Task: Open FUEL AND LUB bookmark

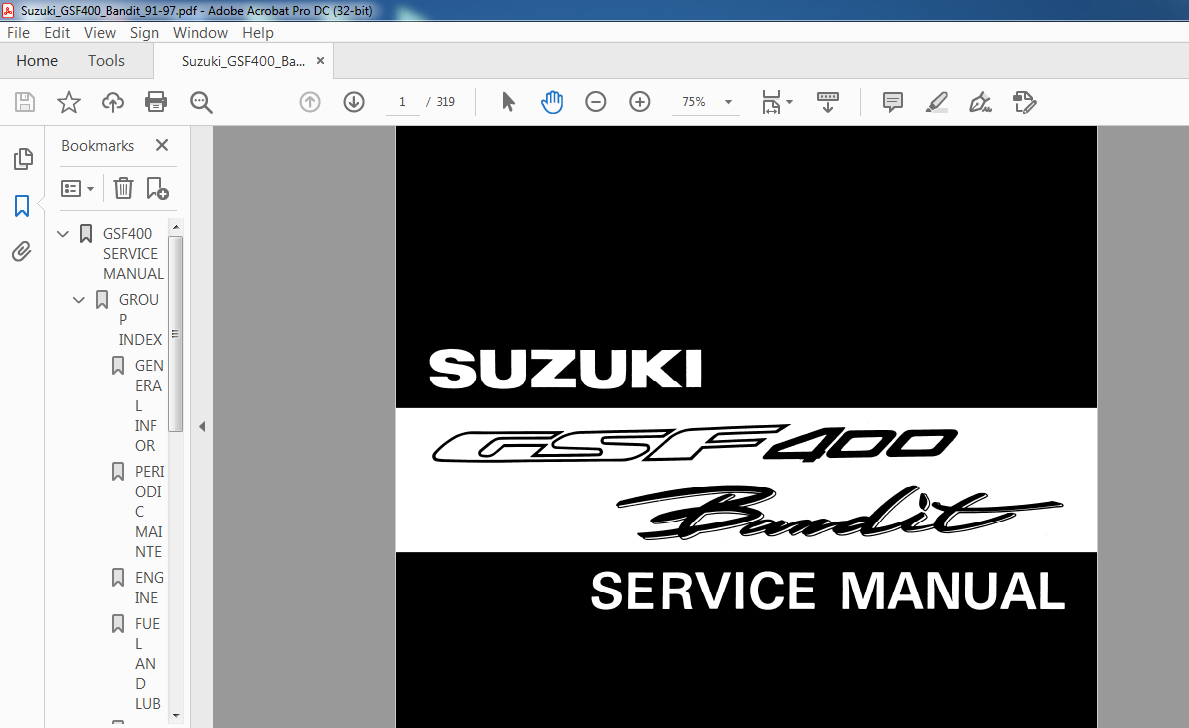Action: (148, 664)
